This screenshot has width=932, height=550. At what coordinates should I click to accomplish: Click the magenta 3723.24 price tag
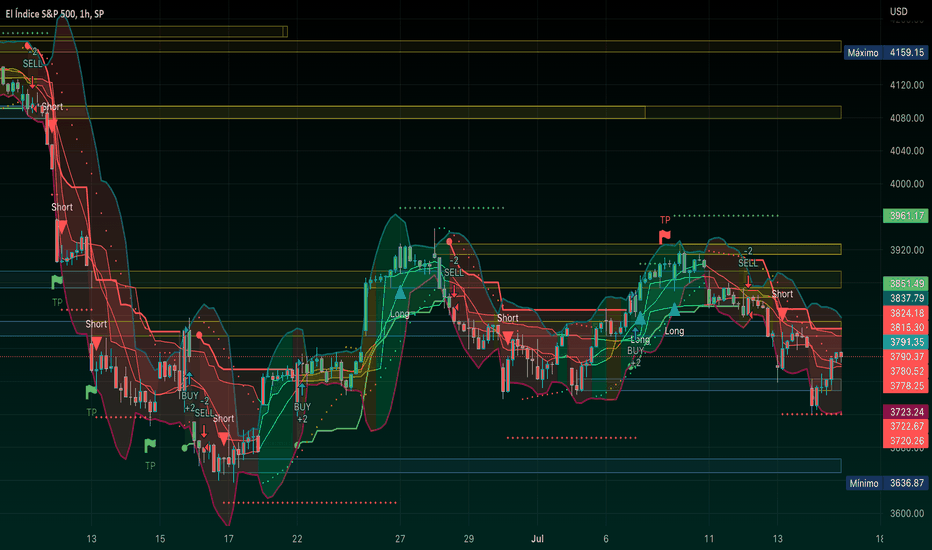click(906, 411)
